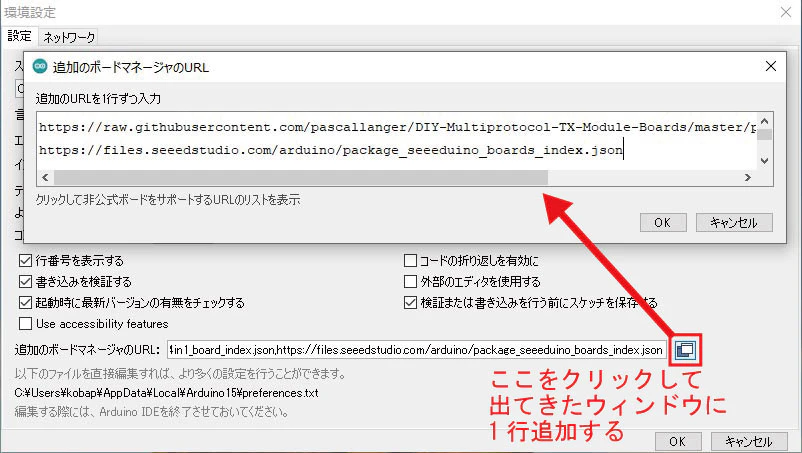Viewport: 802px width, 453px height.
Task: Click the board manager URL window icon button
Action: tap(685, 350)
